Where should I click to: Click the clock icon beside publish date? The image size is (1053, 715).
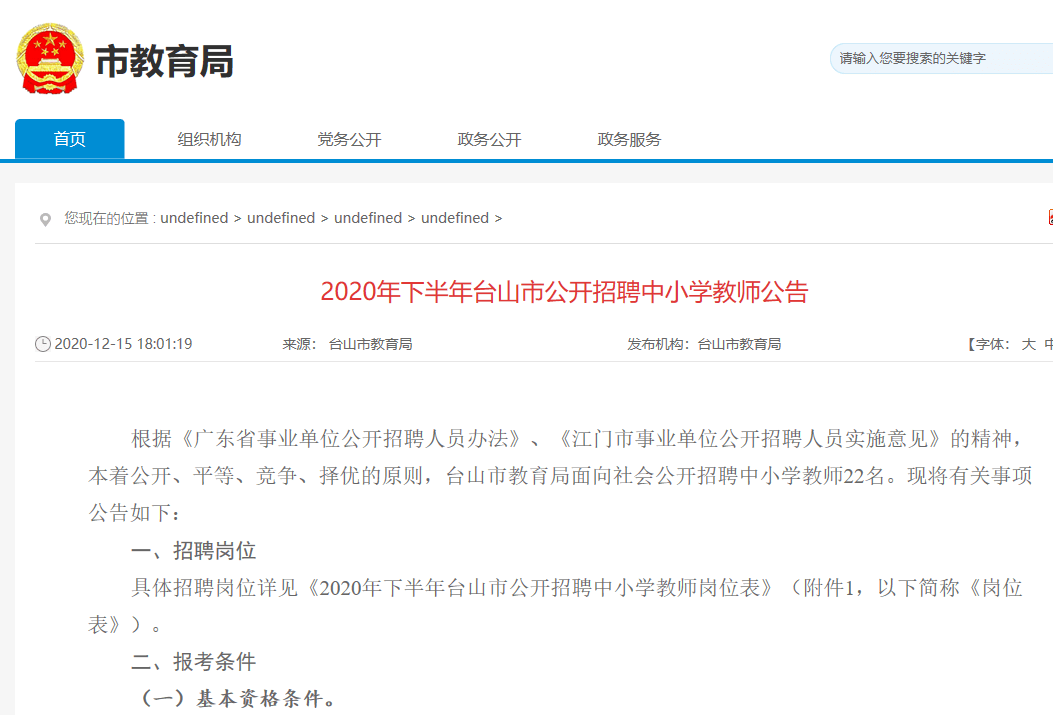(42, 344)
